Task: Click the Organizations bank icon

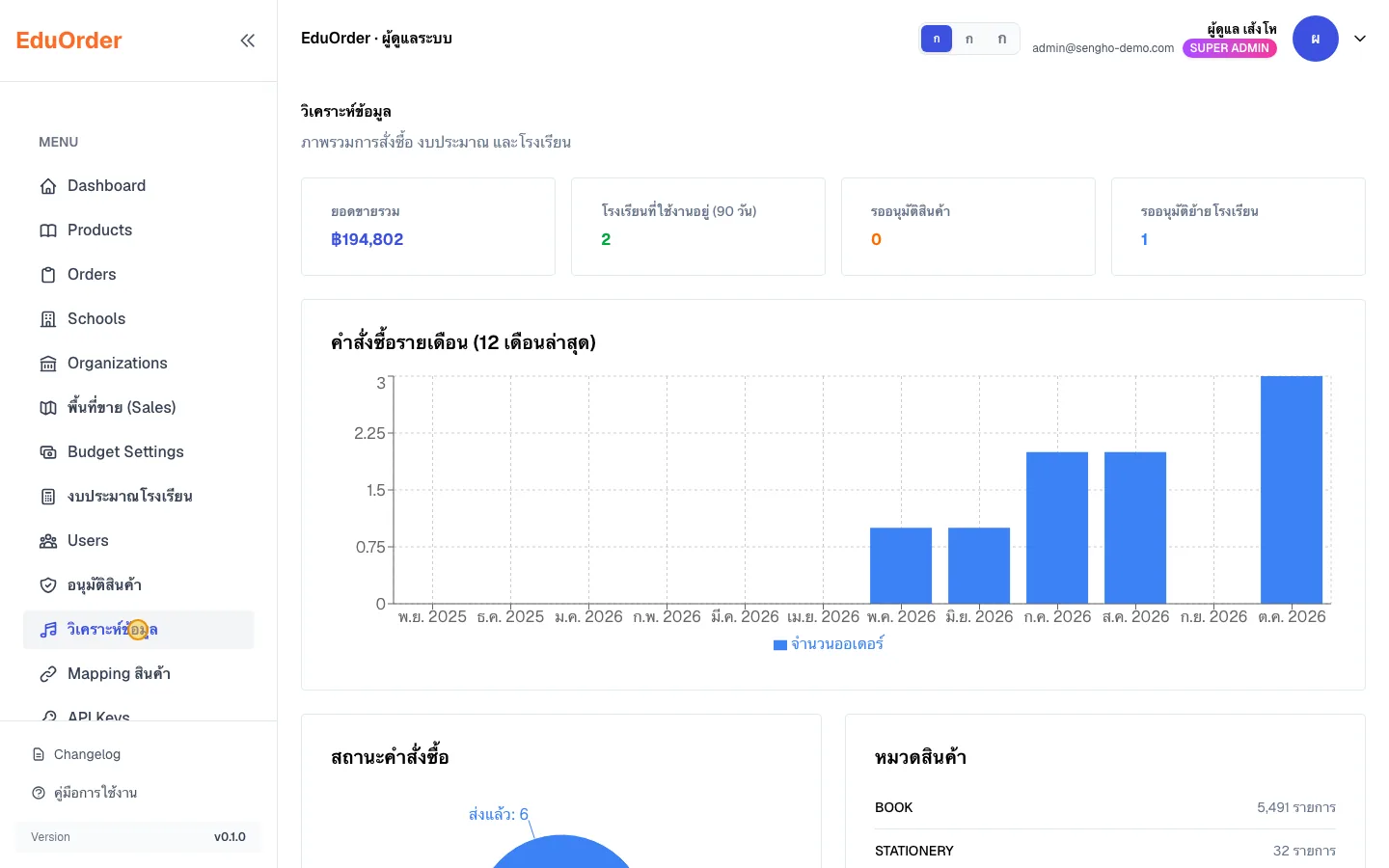Action: click(48, 364)
